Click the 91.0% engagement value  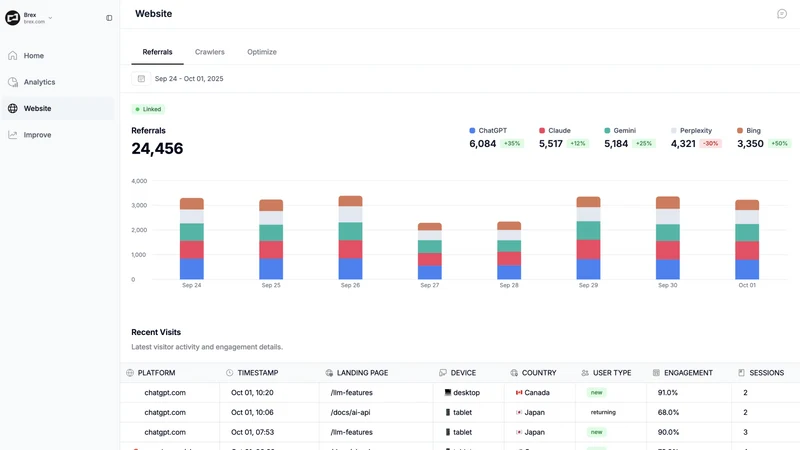(x=668, y=393)
